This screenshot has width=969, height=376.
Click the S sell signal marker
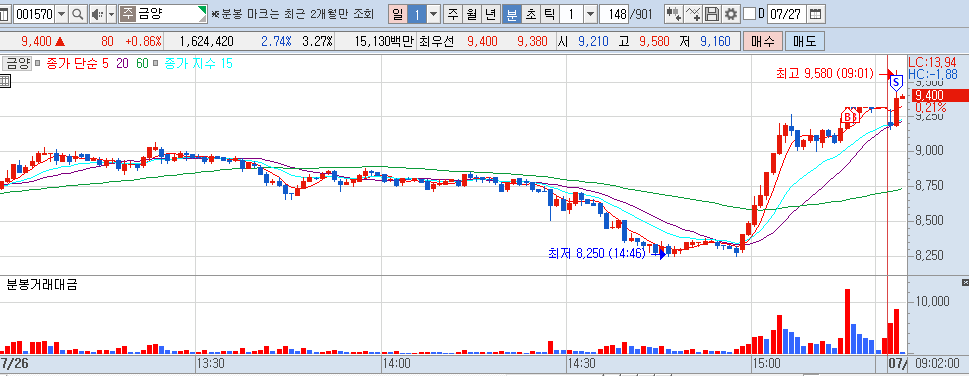[896, 82]
